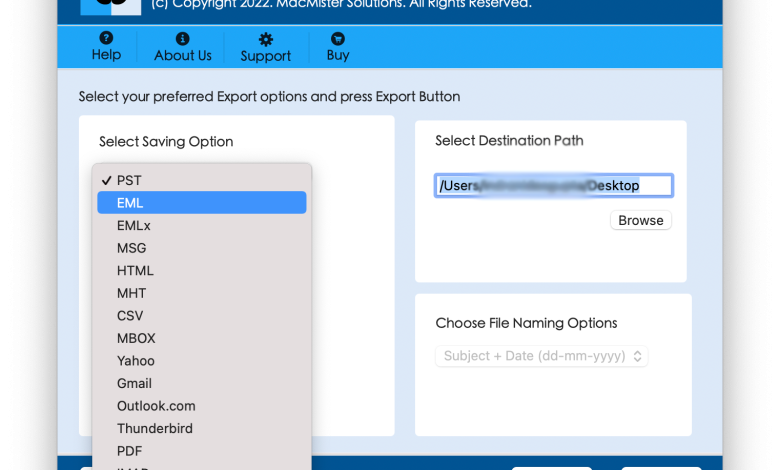Pick MSG as saving option
Viewport: 780px width, 470px height.
tap(201, 248)
